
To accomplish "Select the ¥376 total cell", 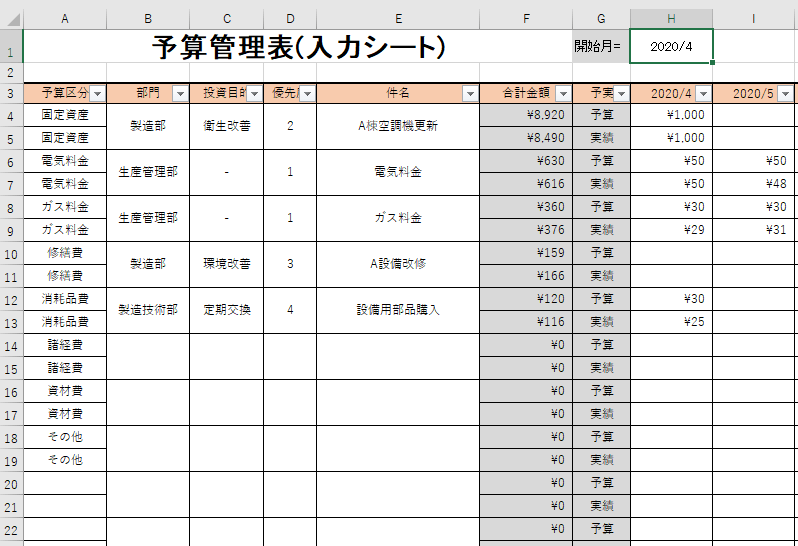I will pyautogui.click(x=526, y=230).
